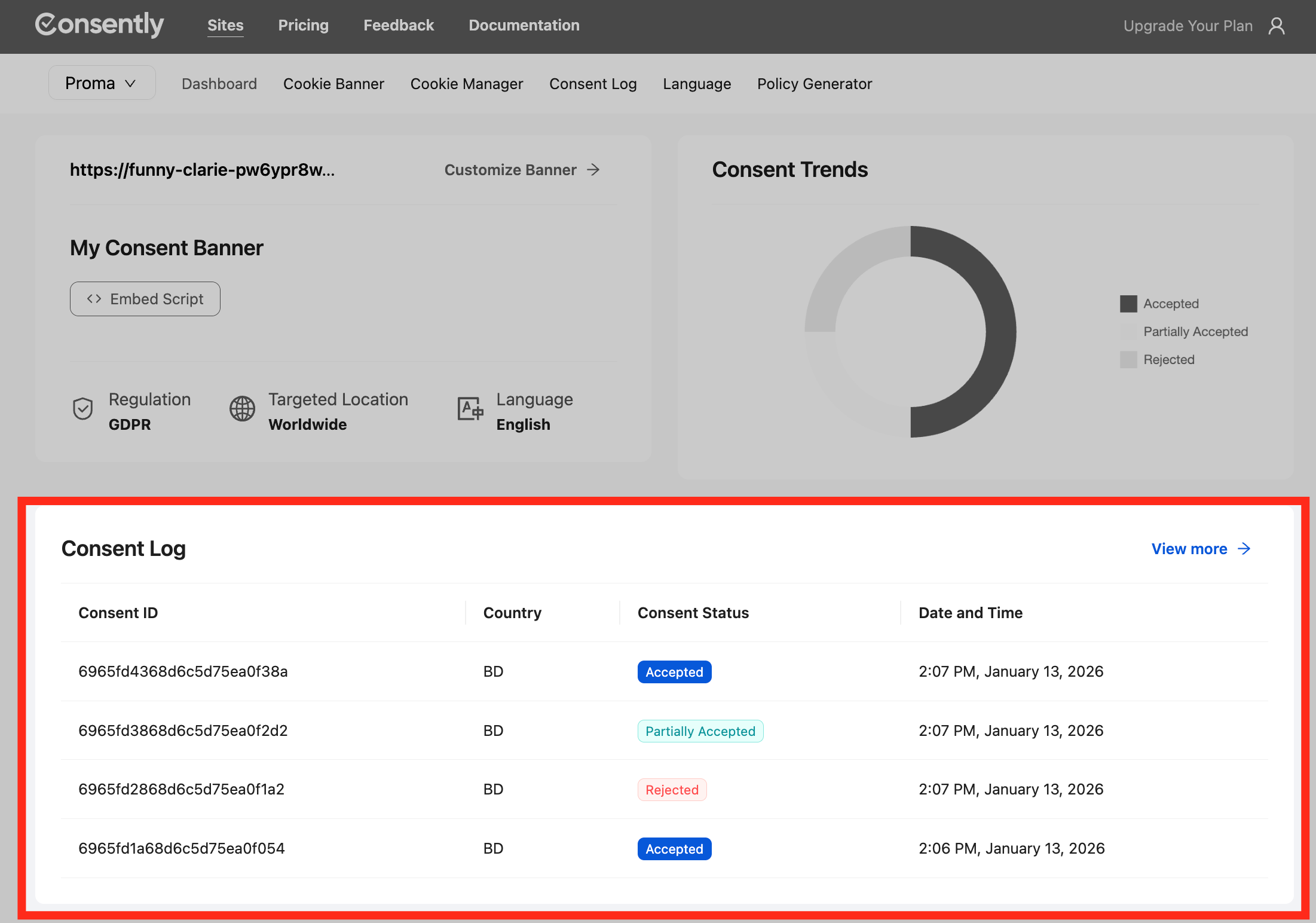The height and width of the screenshot is (923, 1316).
Task: Click the Rejected legend color swatch
Action: [1128, 360]
